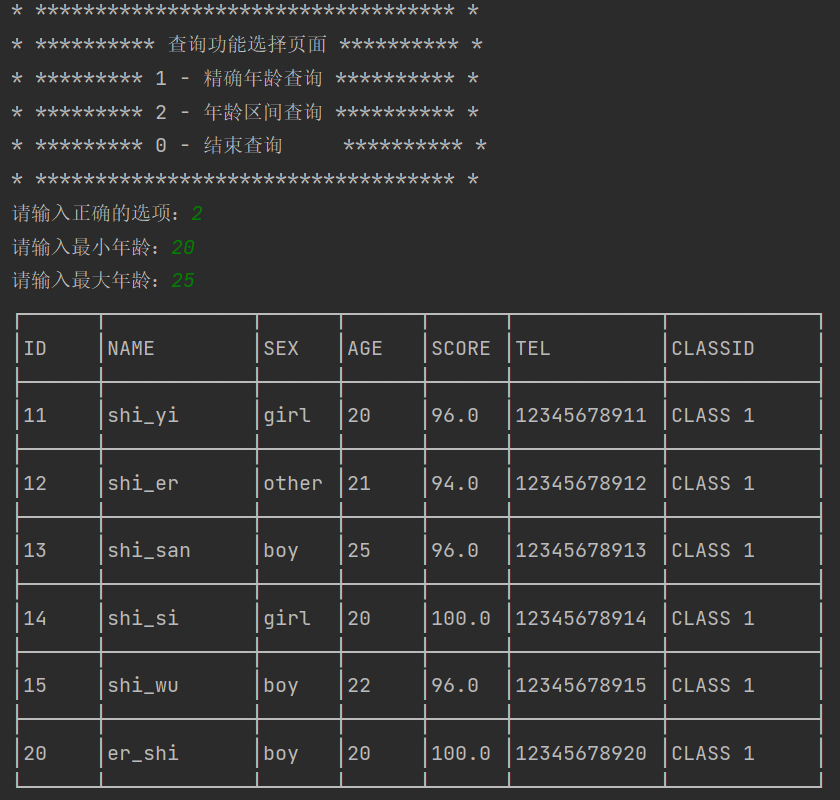Click the phone number 12345678912
The width and height of the screenshot is (840, 800).
581,483
